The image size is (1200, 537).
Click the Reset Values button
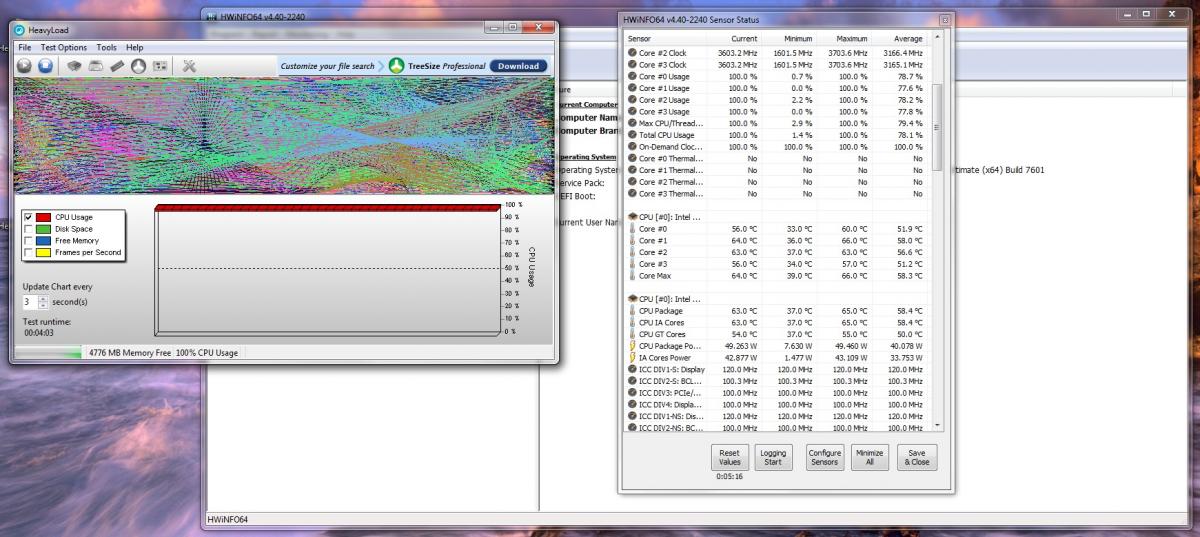pyautogui.click(x=730, y=457)
